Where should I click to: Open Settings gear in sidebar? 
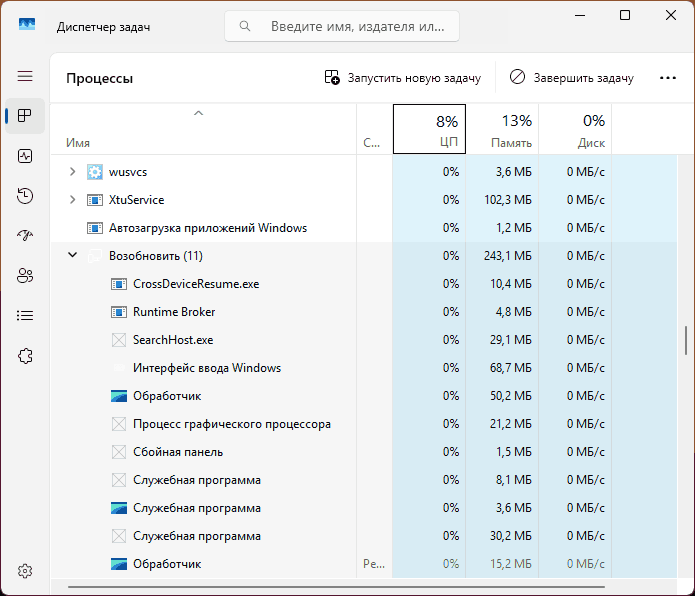[25, 571]
